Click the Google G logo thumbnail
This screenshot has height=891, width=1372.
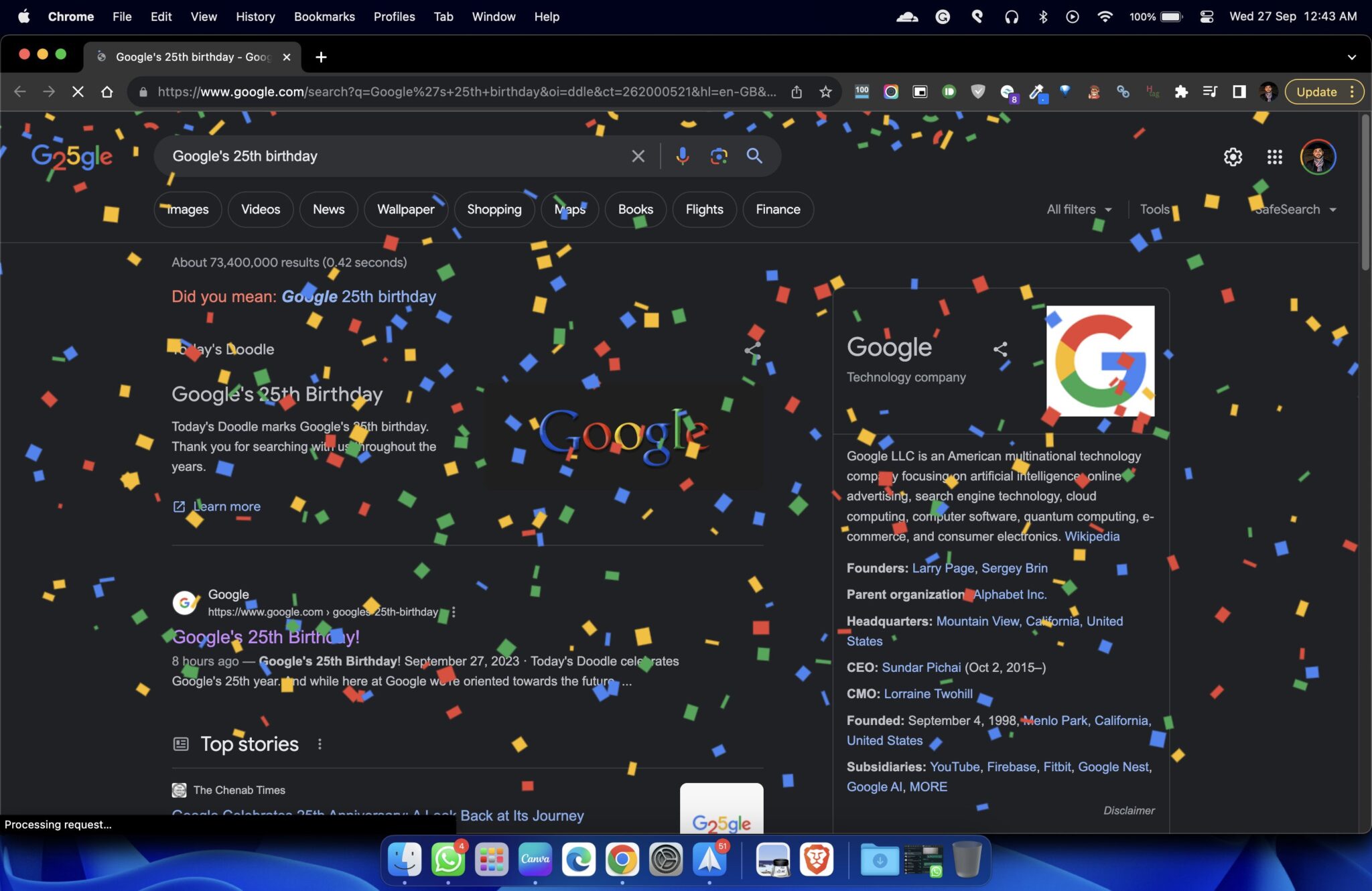(x=1101, y=361)
